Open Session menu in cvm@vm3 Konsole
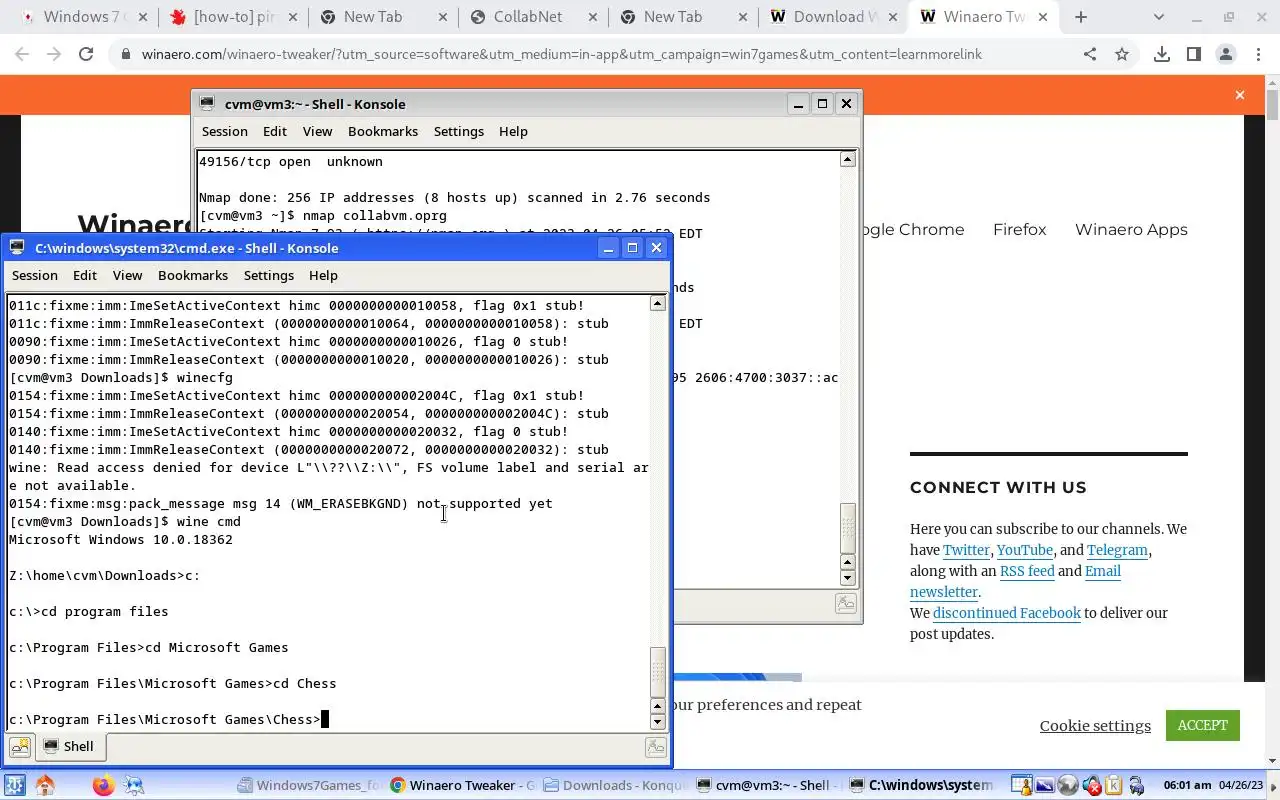 click(224, 131)
